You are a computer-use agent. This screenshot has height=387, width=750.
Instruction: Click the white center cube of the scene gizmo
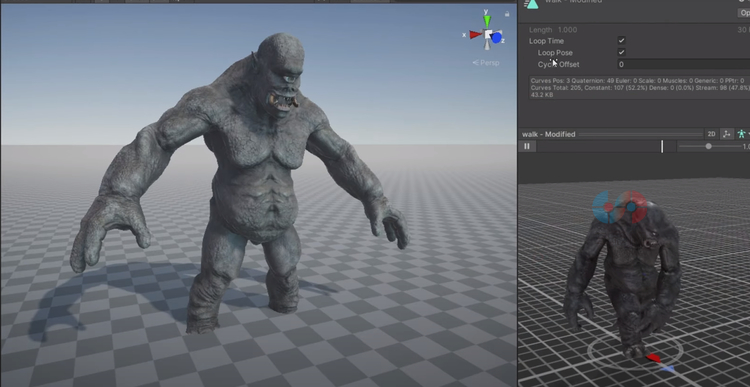pos(488,34)
